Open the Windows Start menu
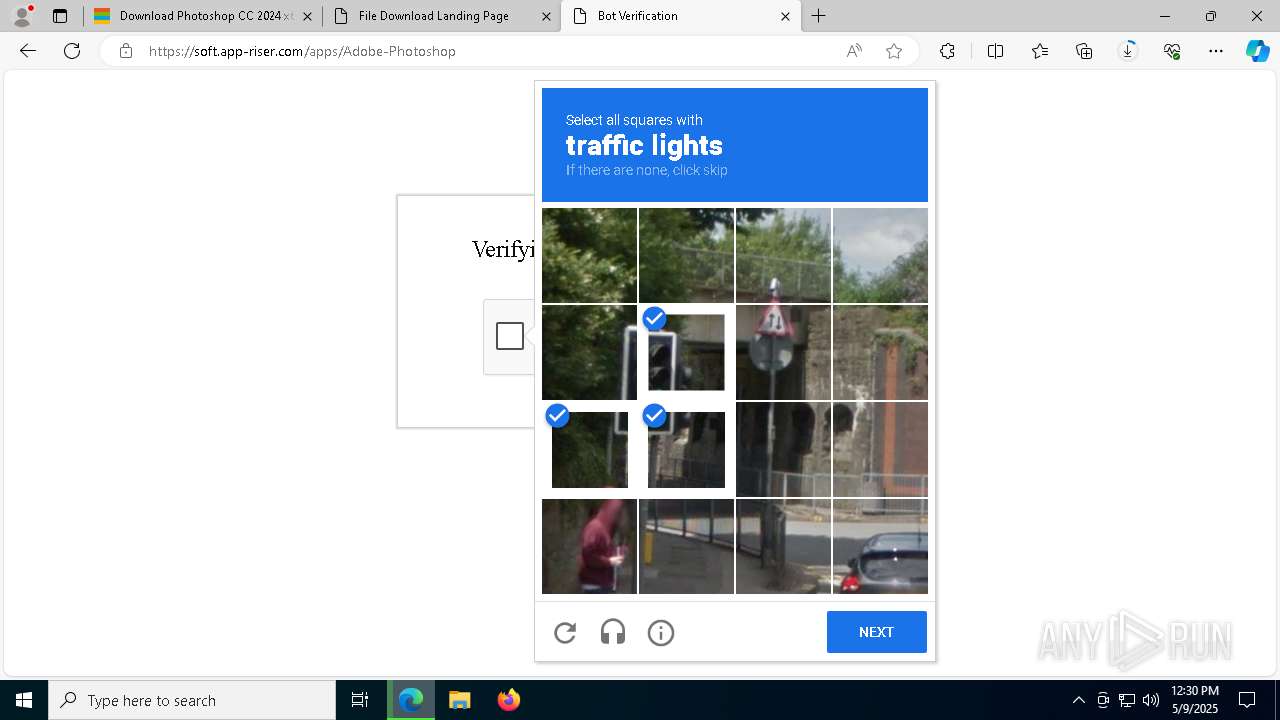 point(24,700)
